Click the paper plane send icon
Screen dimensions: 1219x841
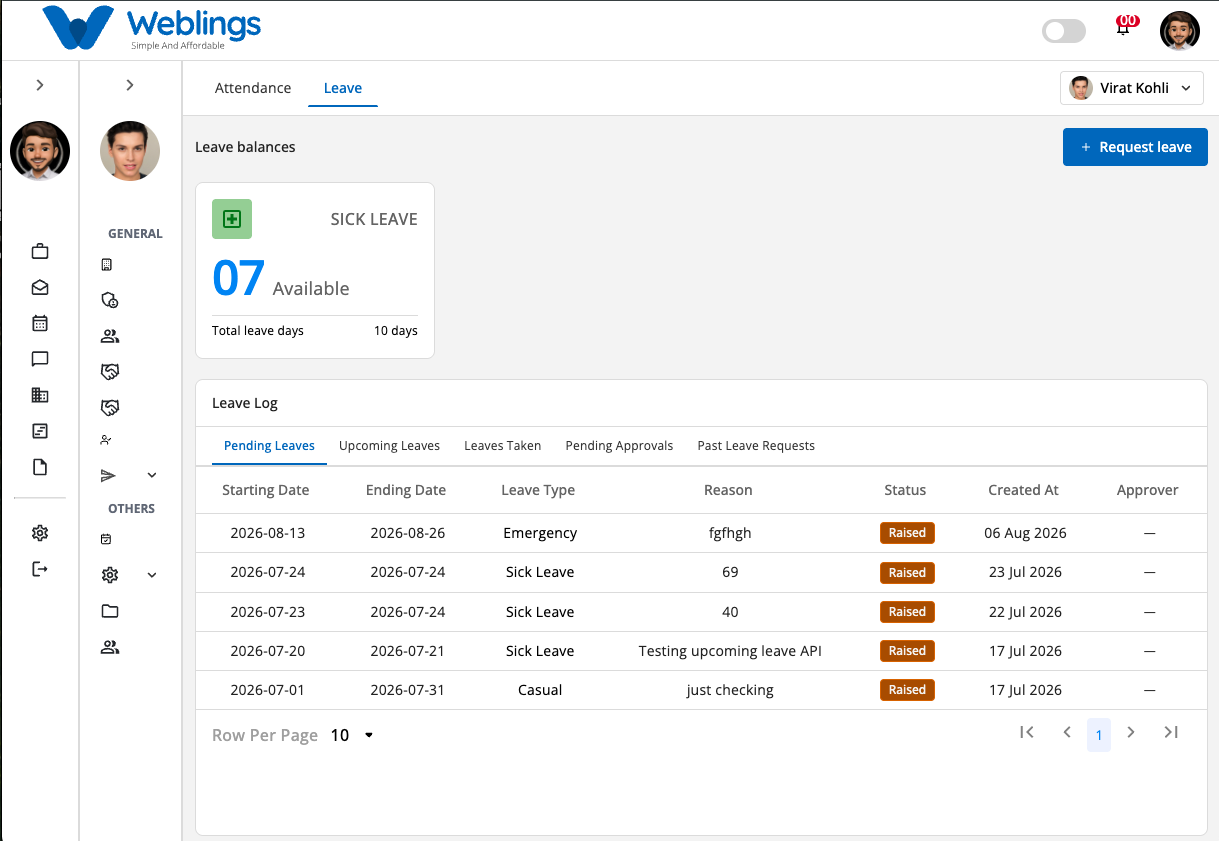pos(109,476)
